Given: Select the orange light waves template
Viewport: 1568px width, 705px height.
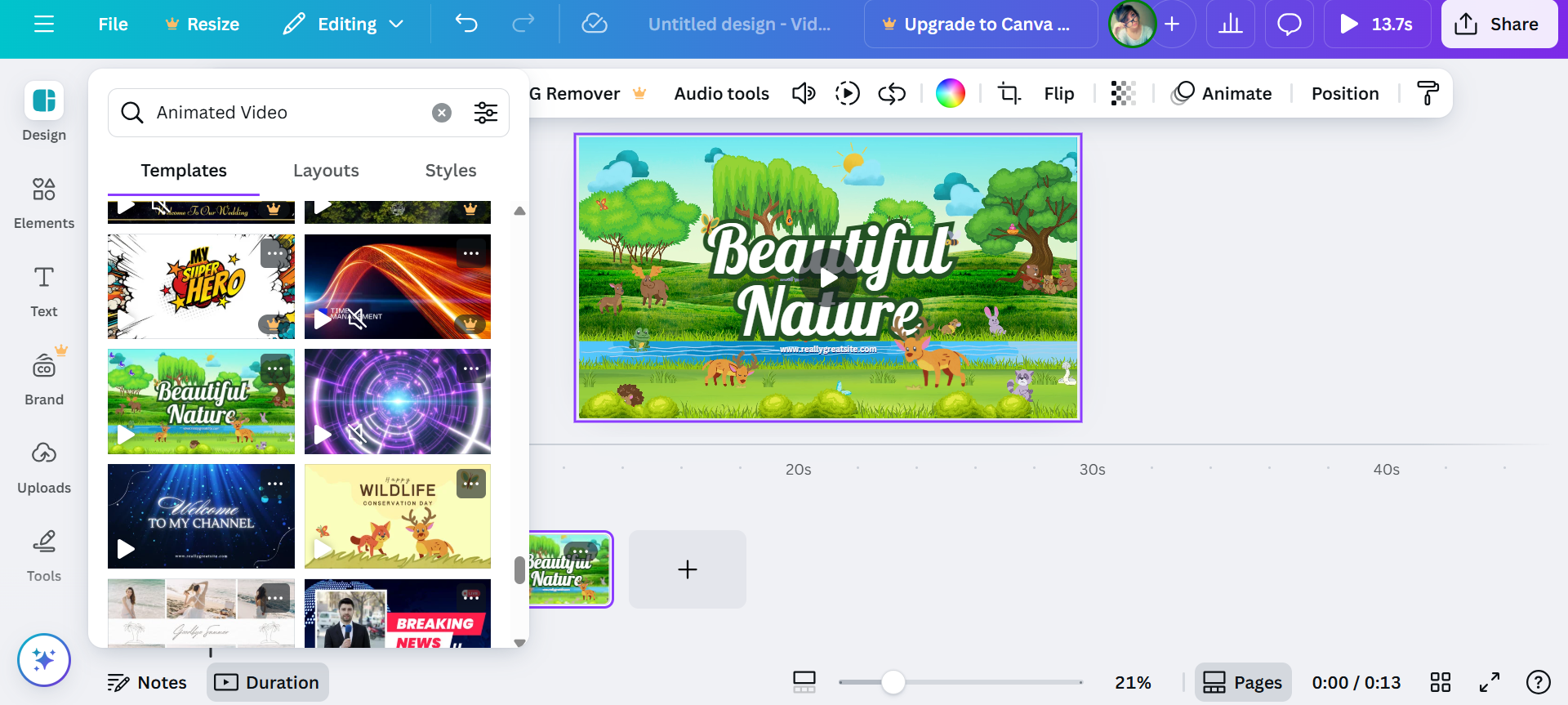Looking at the screenshot, I should click(398, 287).
